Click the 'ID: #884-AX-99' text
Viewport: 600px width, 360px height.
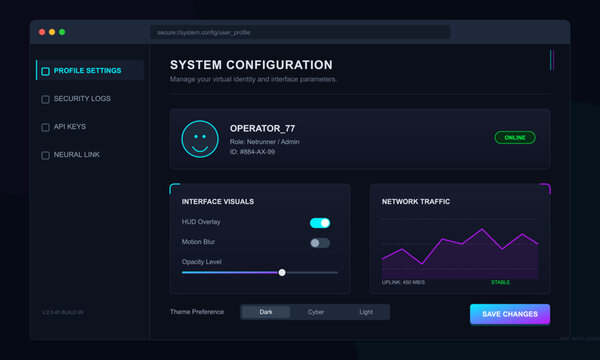(252, 152)
